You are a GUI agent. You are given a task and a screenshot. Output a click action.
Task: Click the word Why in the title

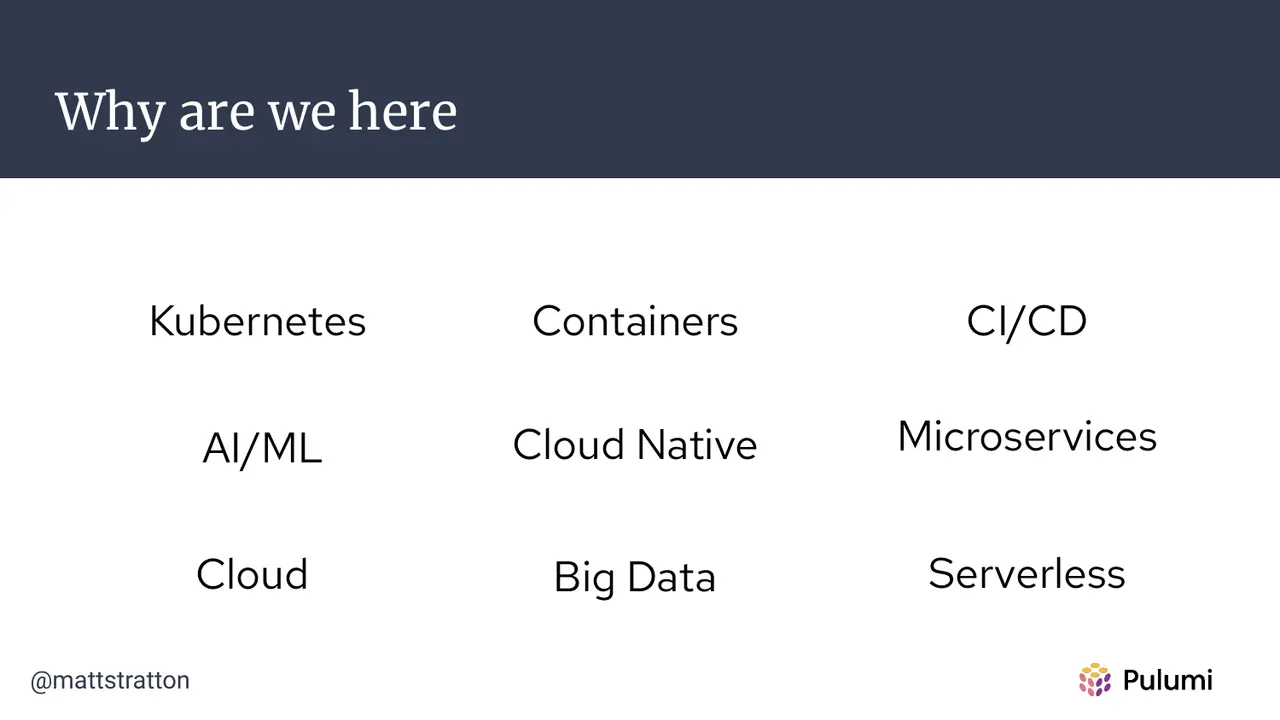[110, 113]
